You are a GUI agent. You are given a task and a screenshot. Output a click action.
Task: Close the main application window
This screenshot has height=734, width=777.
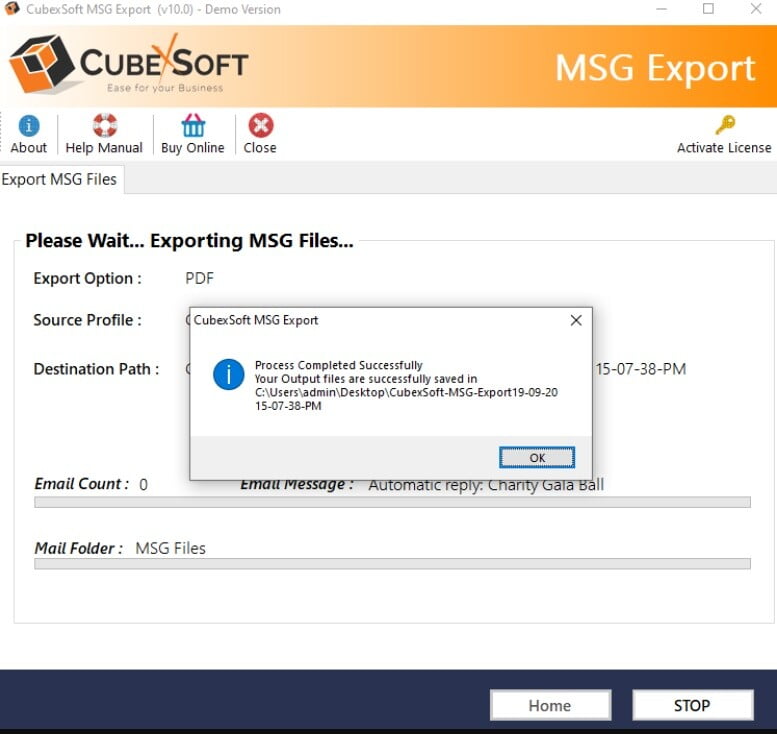point(756,9)
